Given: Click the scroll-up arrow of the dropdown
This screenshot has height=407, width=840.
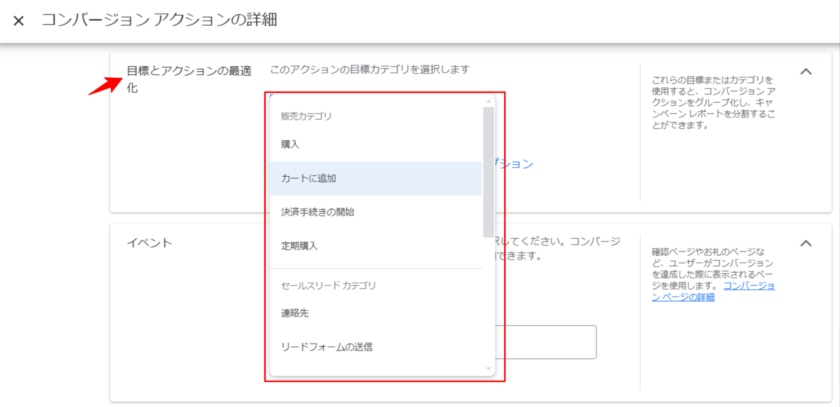Looking at the screenshot, I should click(x=489, y=101).
